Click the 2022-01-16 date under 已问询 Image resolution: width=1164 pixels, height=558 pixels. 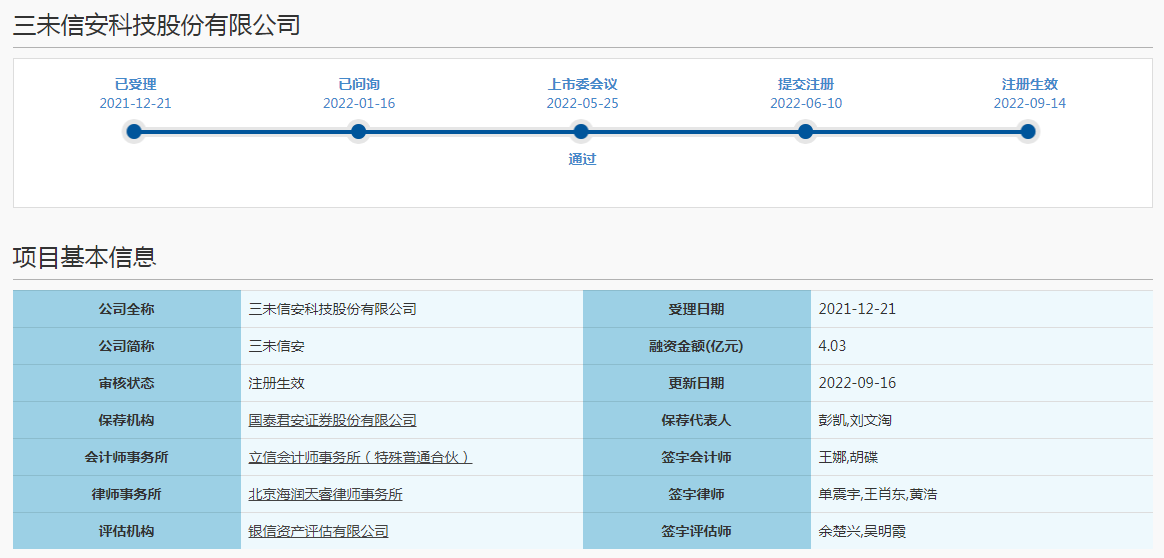point(358,103)
